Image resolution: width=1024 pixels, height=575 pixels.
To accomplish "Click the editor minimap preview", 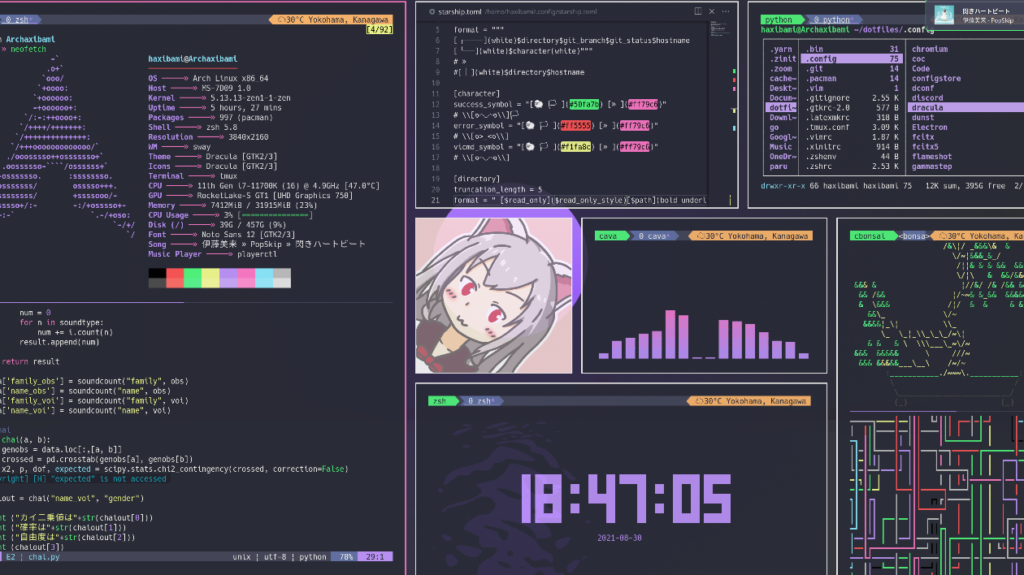I will pos(720,28).
